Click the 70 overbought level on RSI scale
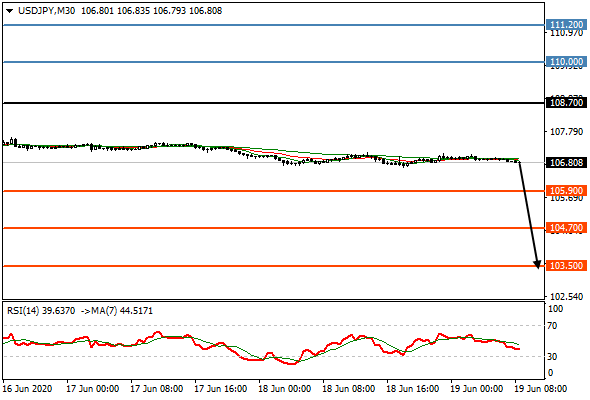The width and height of the screenshot is (590, 400). tap(552, 325)
